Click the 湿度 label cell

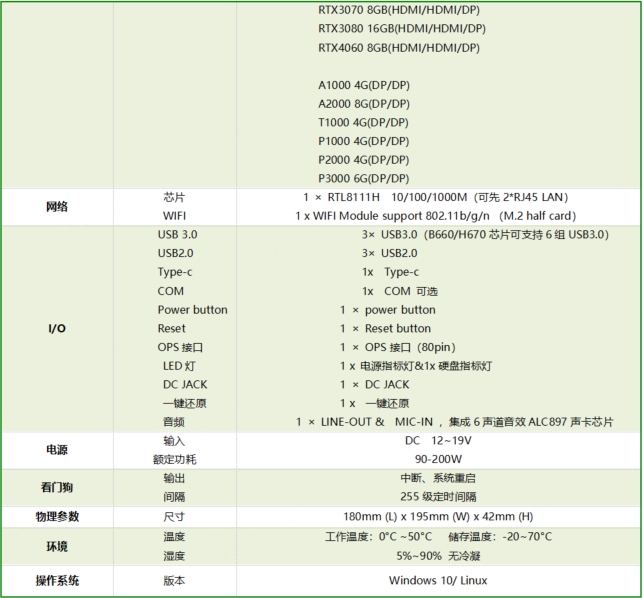point(174,557)
